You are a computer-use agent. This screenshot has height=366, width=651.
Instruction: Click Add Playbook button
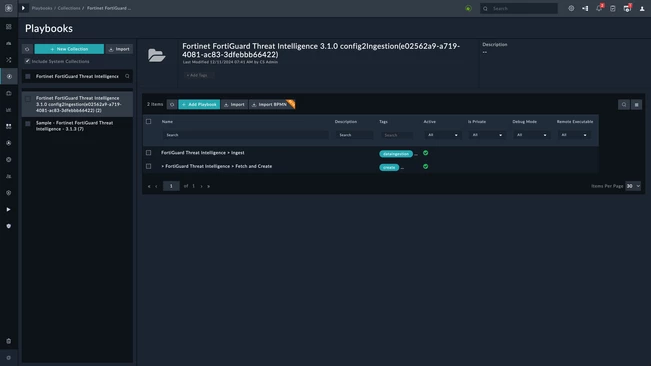tap(199, 105)
